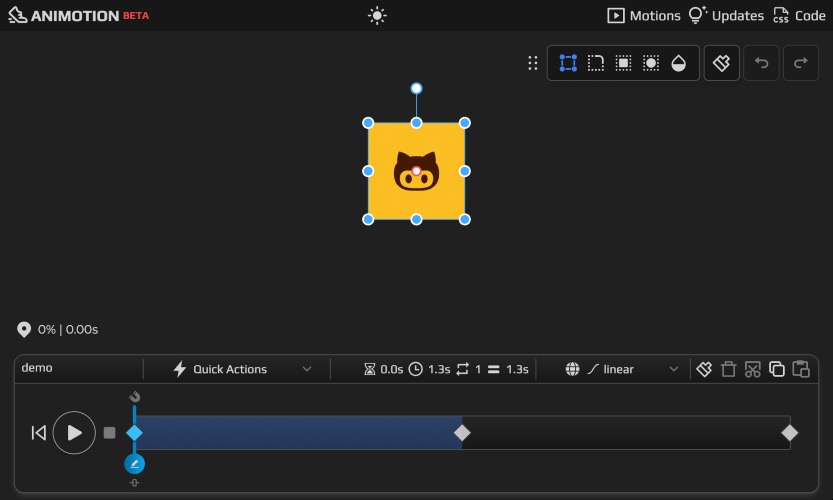Click the top-right resize handle

[465, 123]
